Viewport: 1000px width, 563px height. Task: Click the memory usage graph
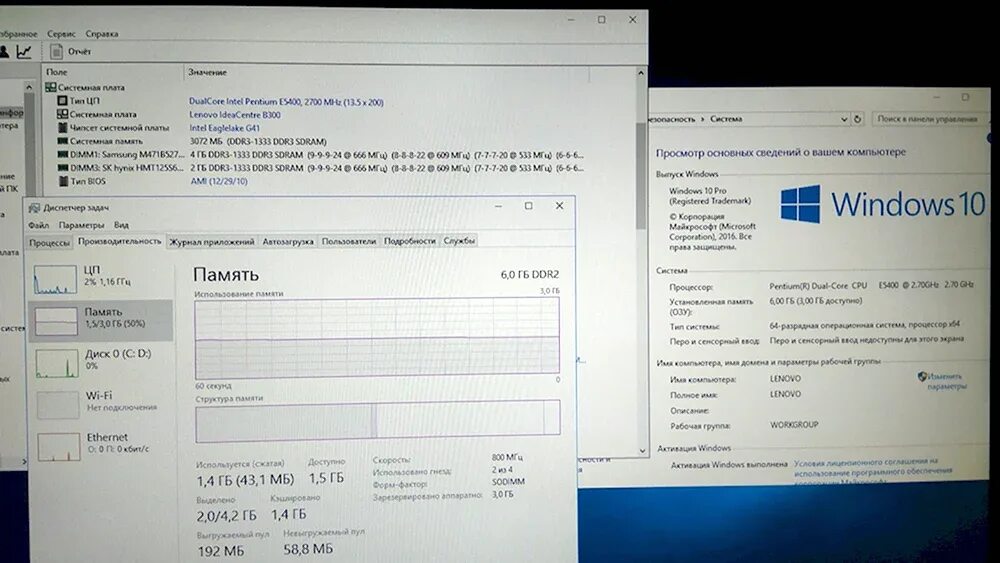[x=377, y=339]
